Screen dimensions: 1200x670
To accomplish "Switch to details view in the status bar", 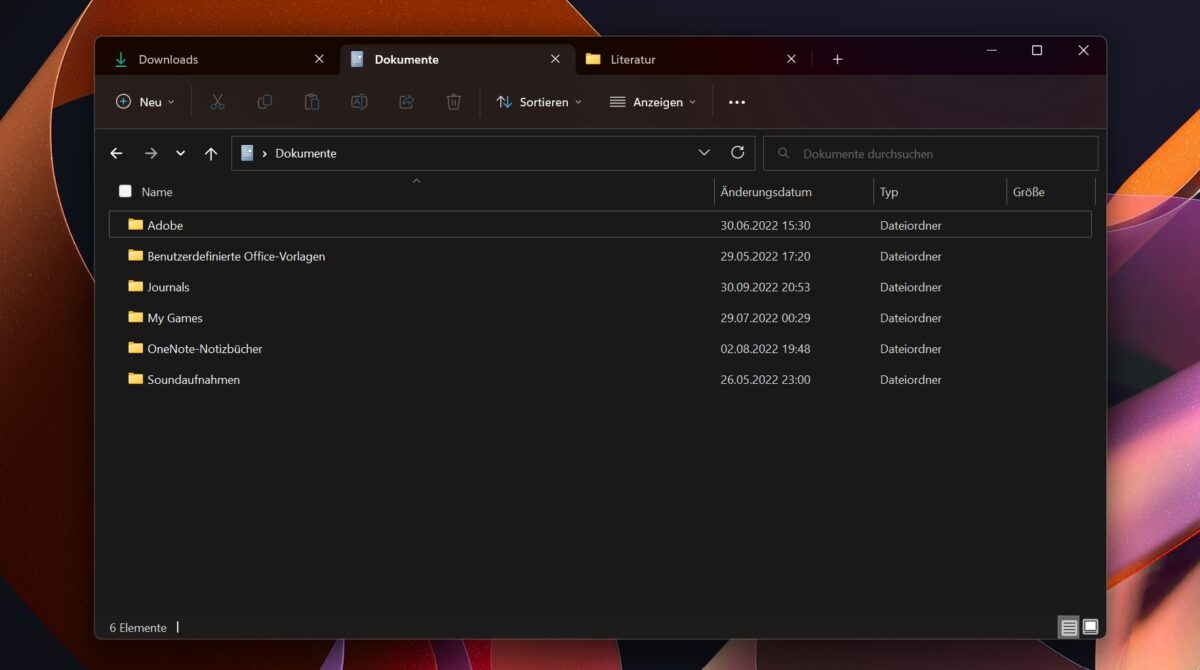I will pyautogui.click(x=1068, y=627).
